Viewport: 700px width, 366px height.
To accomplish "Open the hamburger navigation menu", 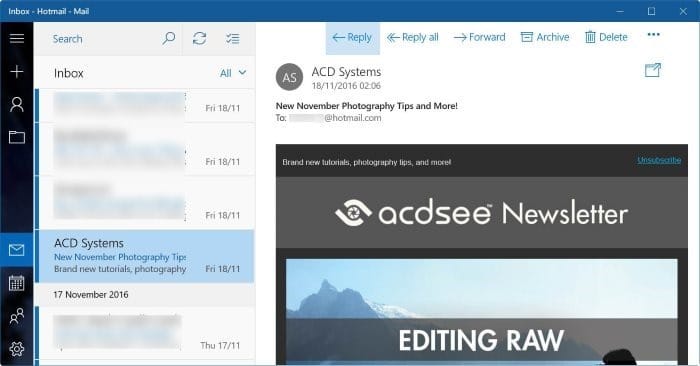I will (x=17, y=38).
